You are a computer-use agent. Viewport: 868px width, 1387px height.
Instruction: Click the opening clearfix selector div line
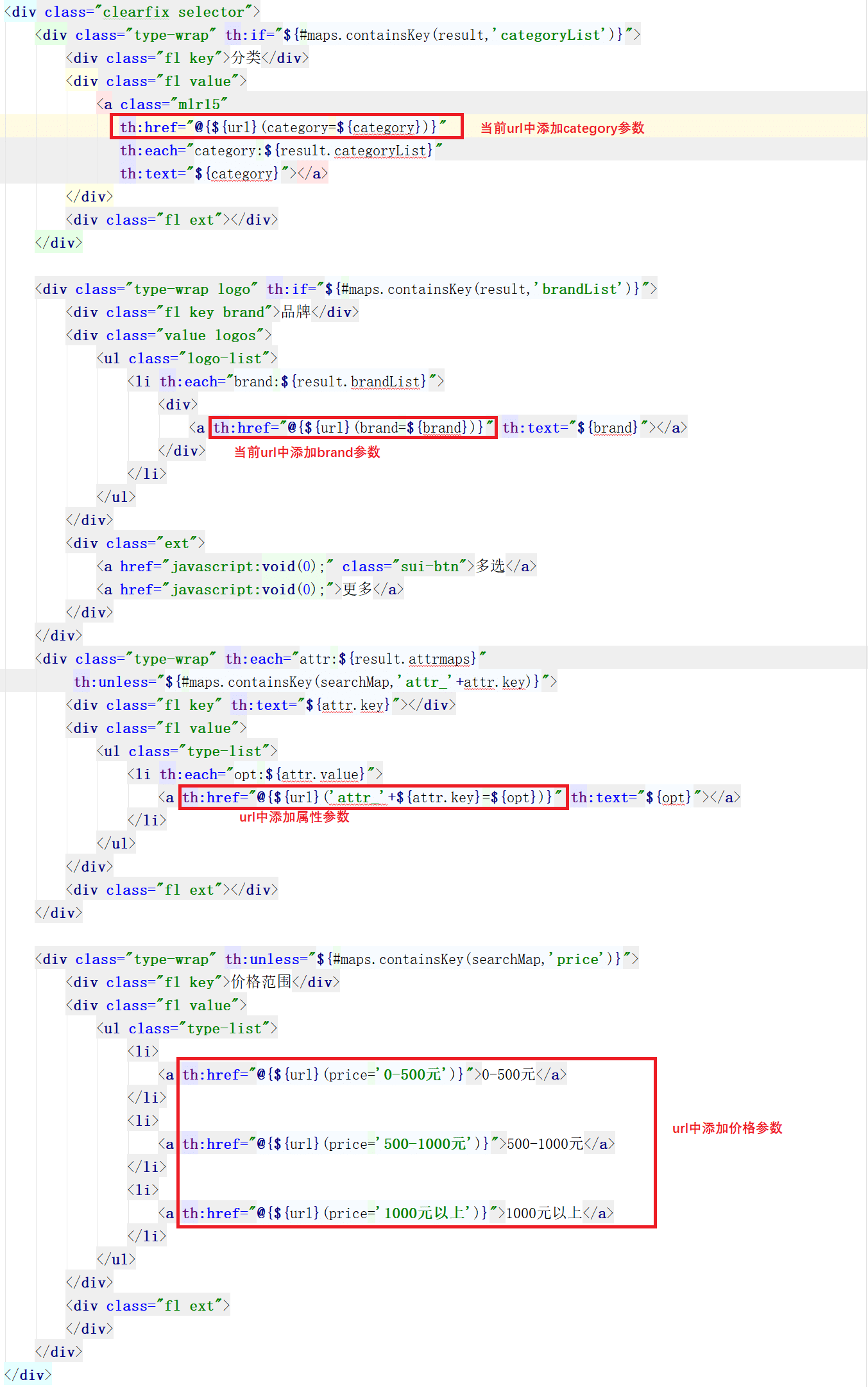(x=132, y=12)
